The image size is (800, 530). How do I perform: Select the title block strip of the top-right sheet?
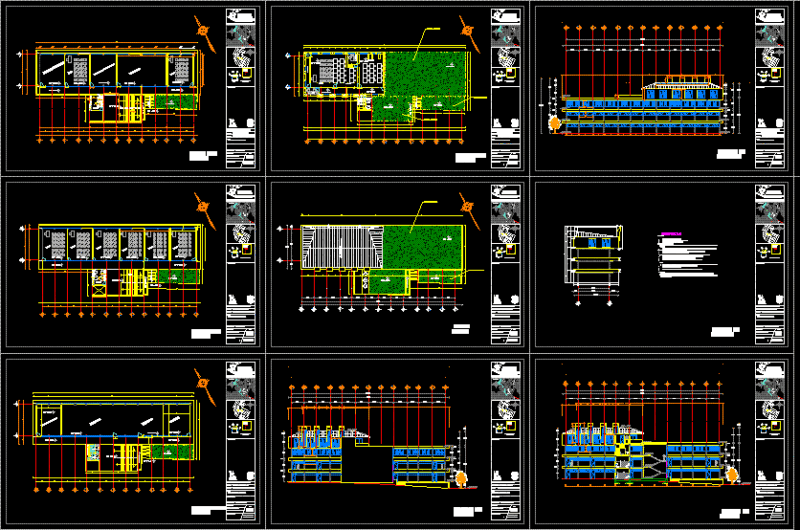point(769,88)
